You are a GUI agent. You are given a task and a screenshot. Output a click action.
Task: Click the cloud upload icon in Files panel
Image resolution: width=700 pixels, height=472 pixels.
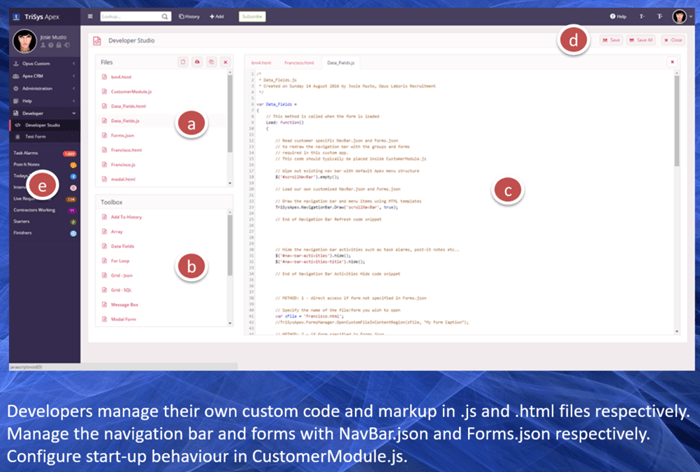[197, 62]
